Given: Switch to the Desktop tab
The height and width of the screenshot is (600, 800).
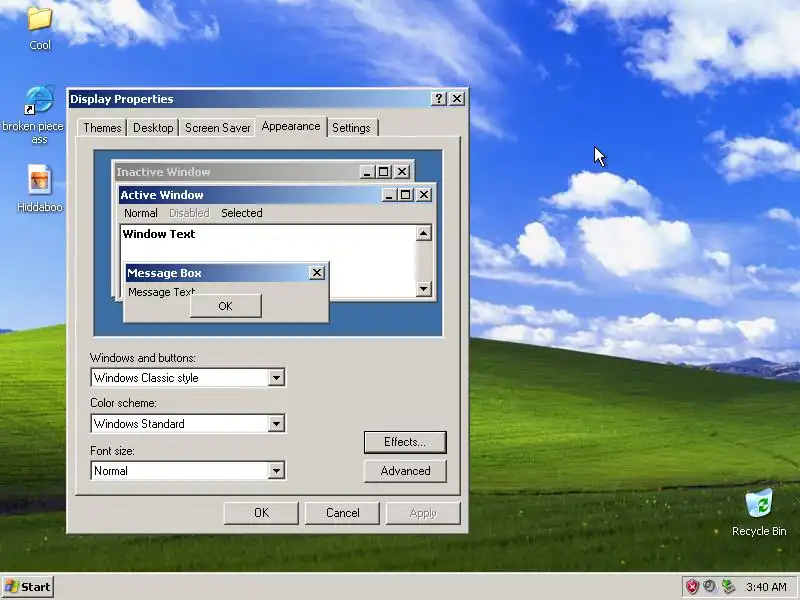Looking at the screenshot, I should (153, 128).
